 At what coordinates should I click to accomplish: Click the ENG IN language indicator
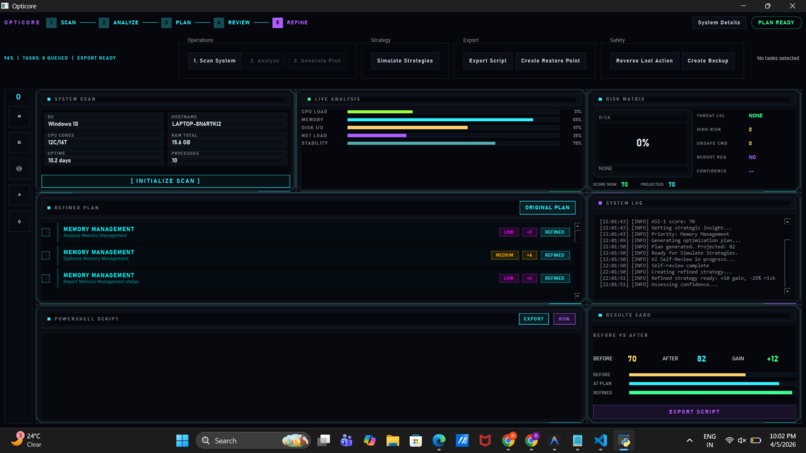(x=709, y=441)
